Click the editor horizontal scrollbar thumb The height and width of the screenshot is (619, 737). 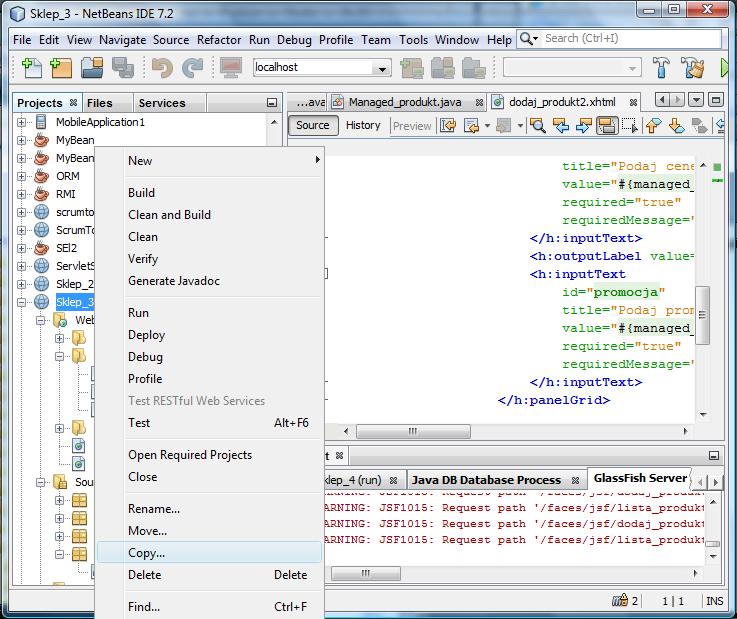(x=413, y=431)
